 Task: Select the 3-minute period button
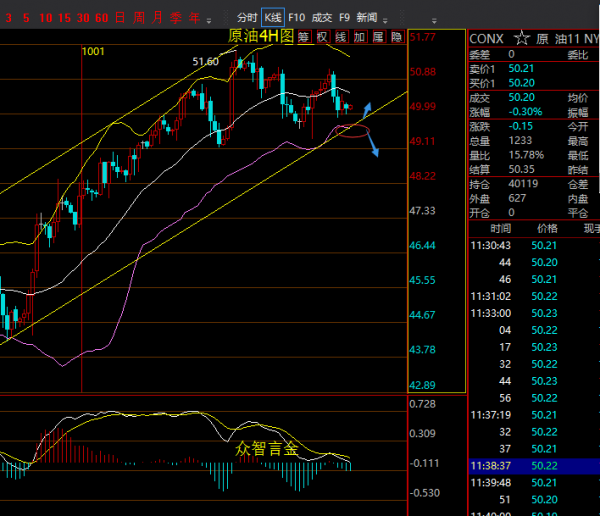point(8,18)
